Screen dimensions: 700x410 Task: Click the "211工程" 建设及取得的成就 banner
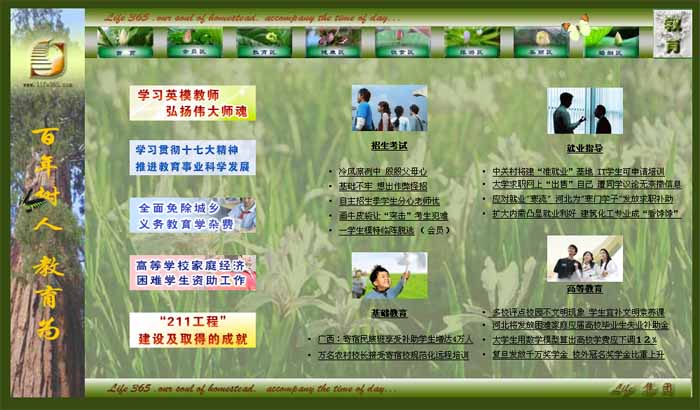point(192,330)
